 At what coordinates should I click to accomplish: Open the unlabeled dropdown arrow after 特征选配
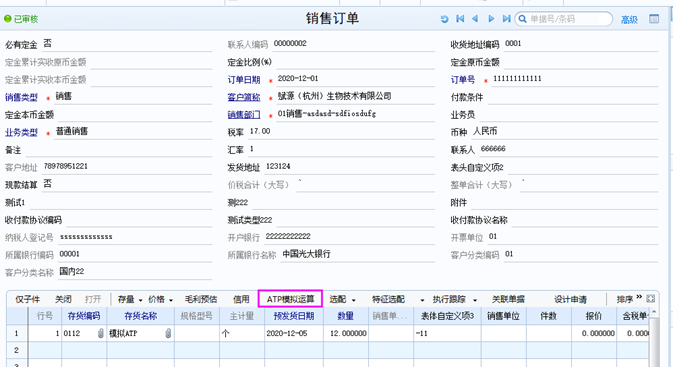422,300
